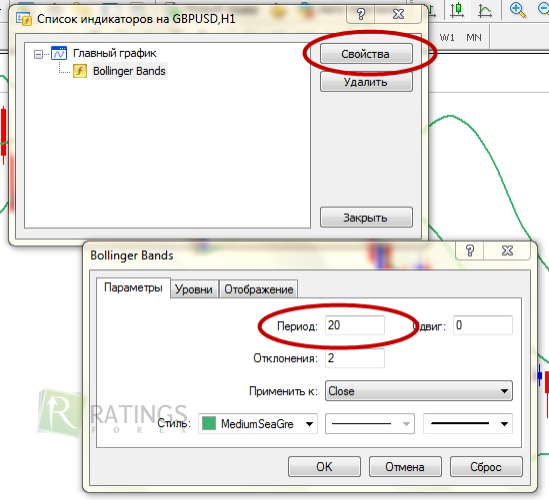Click the Свойства button
This screenshot has width=549, height=500.
tap(366, 54)
